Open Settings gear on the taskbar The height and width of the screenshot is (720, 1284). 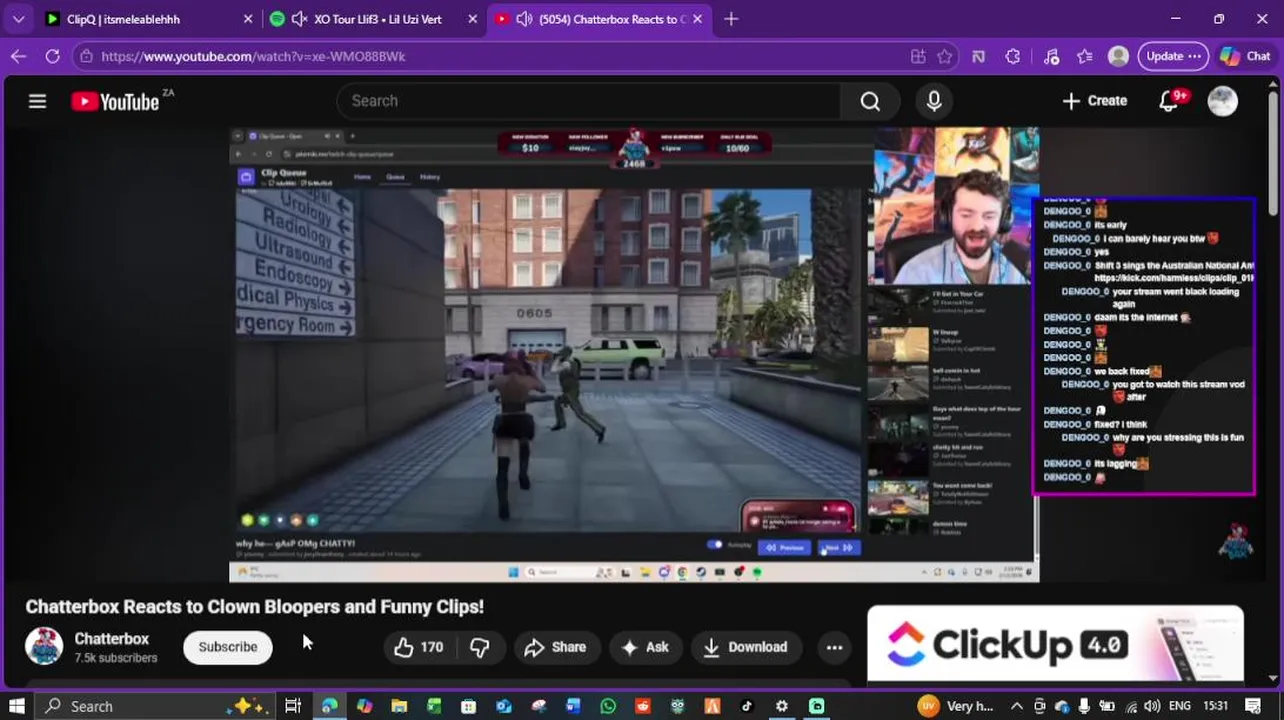click(782, 706)
